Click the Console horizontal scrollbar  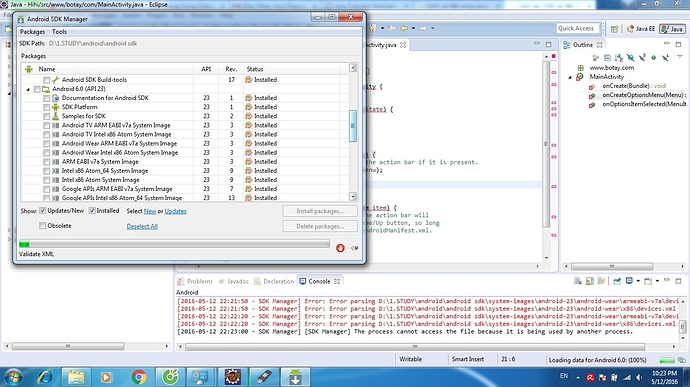pyautogui.click(x=415, y=347)
